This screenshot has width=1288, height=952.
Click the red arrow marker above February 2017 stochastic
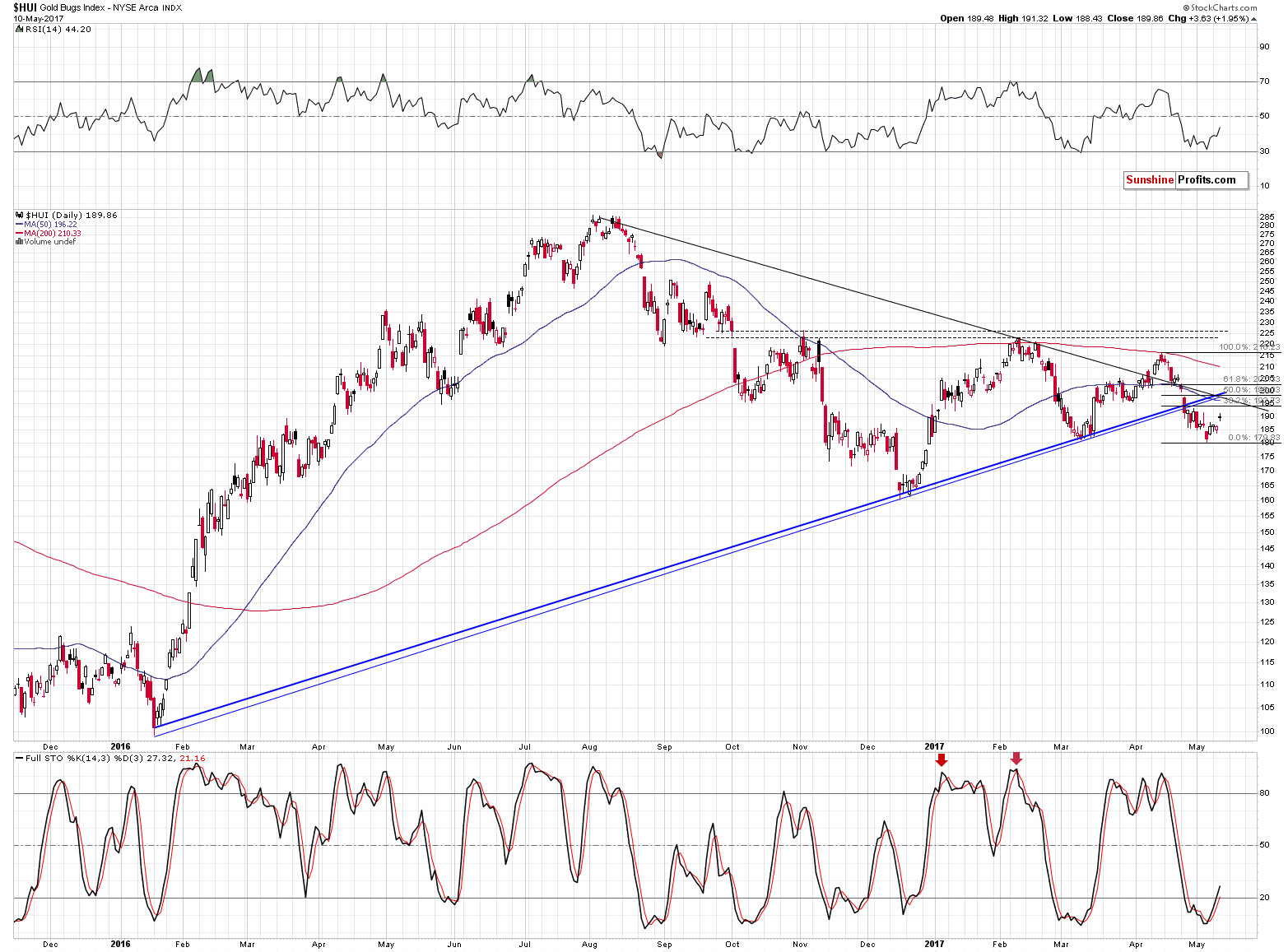click(x=1016, y=759)
